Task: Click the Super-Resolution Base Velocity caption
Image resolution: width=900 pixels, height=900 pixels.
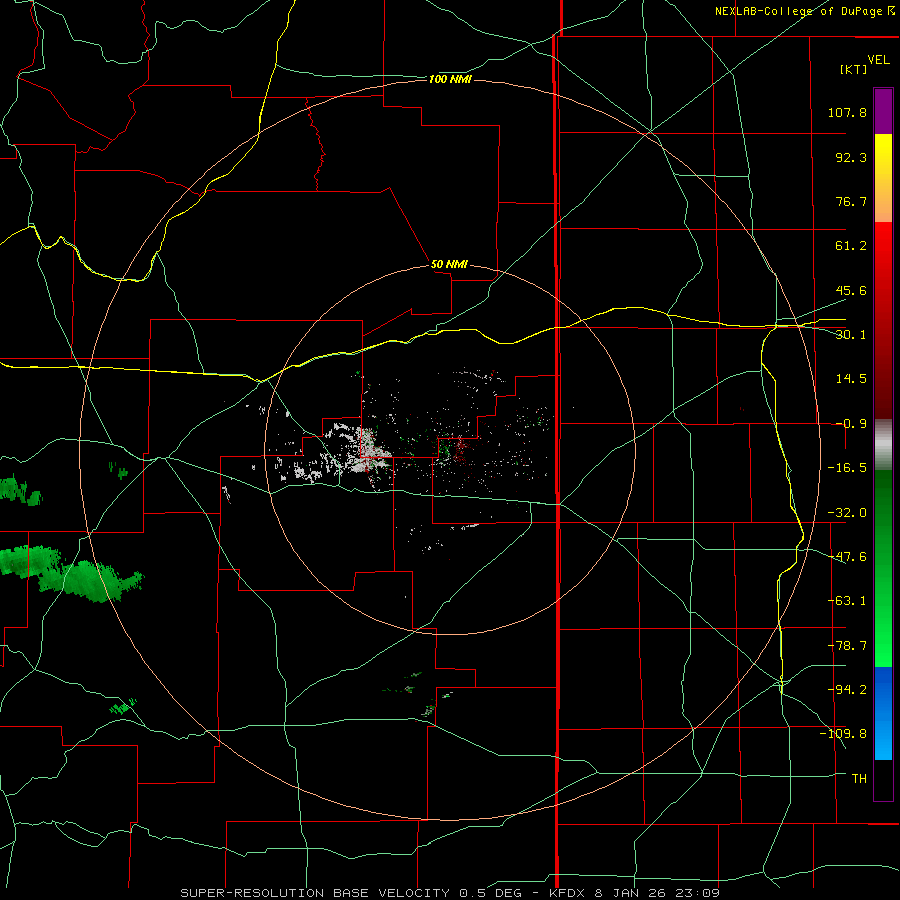Action: click(449, 893)
